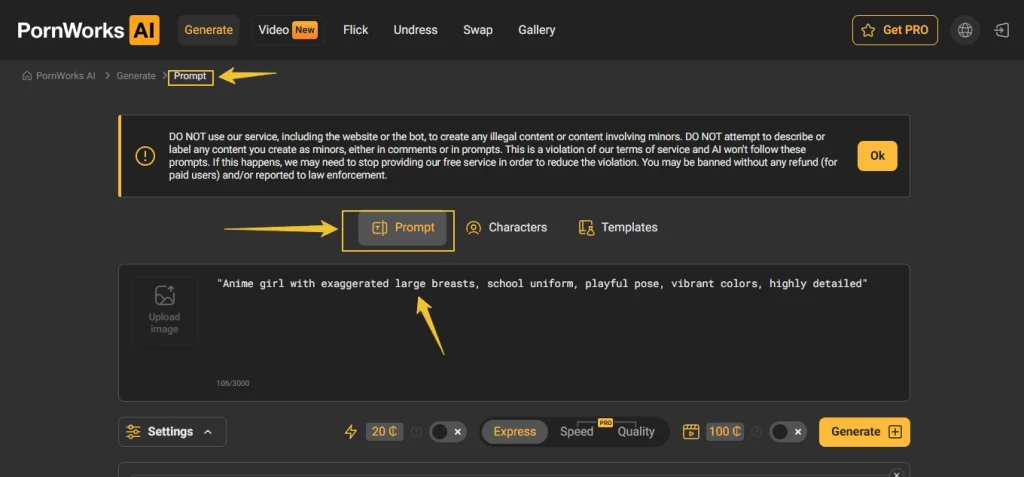Viewport: 1024px width, 477px height.
Task: Click the sliders icon on the Settings button
Action: [133, 432]
